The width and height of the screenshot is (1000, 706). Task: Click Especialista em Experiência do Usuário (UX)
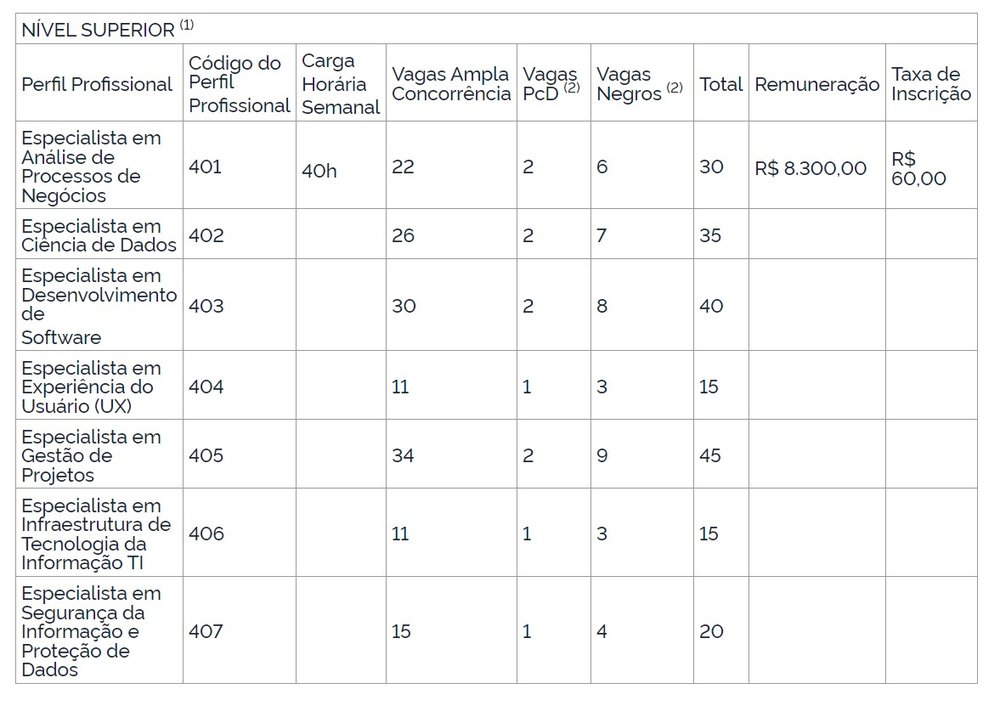[x=91, y=386]
